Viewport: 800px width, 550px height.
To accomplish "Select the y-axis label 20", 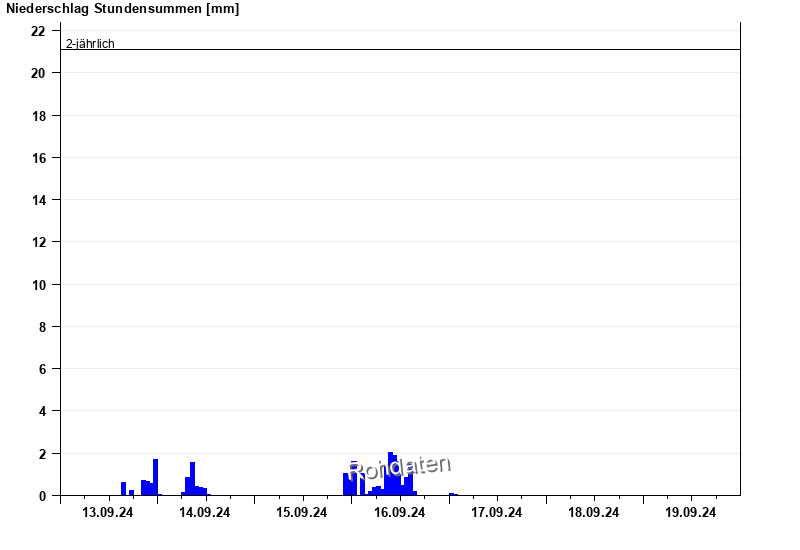I will coord(38,73).
